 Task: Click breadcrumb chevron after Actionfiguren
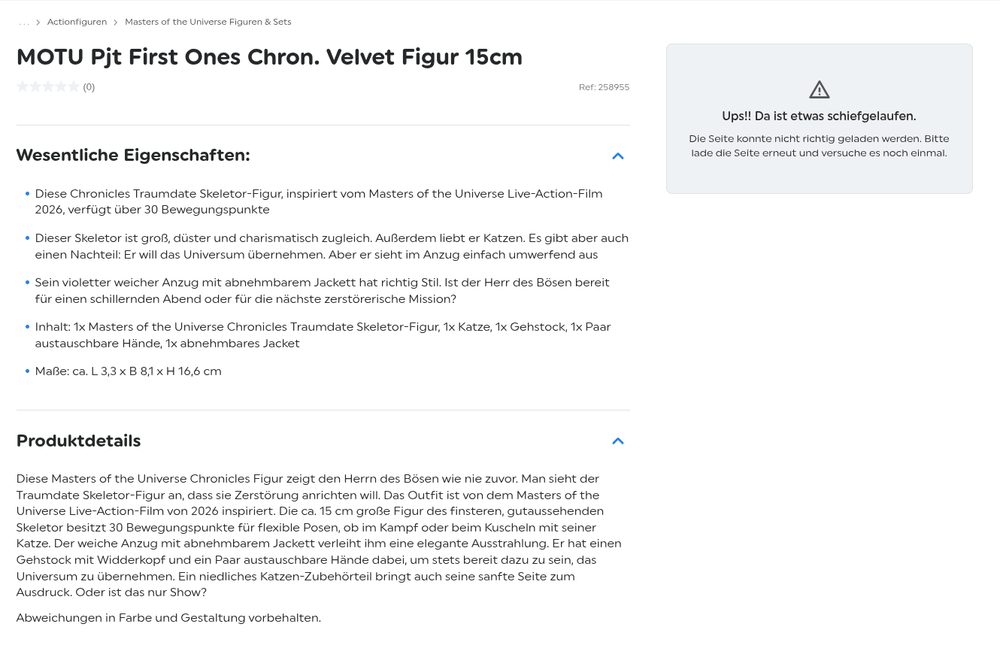(x=115, y=22)
